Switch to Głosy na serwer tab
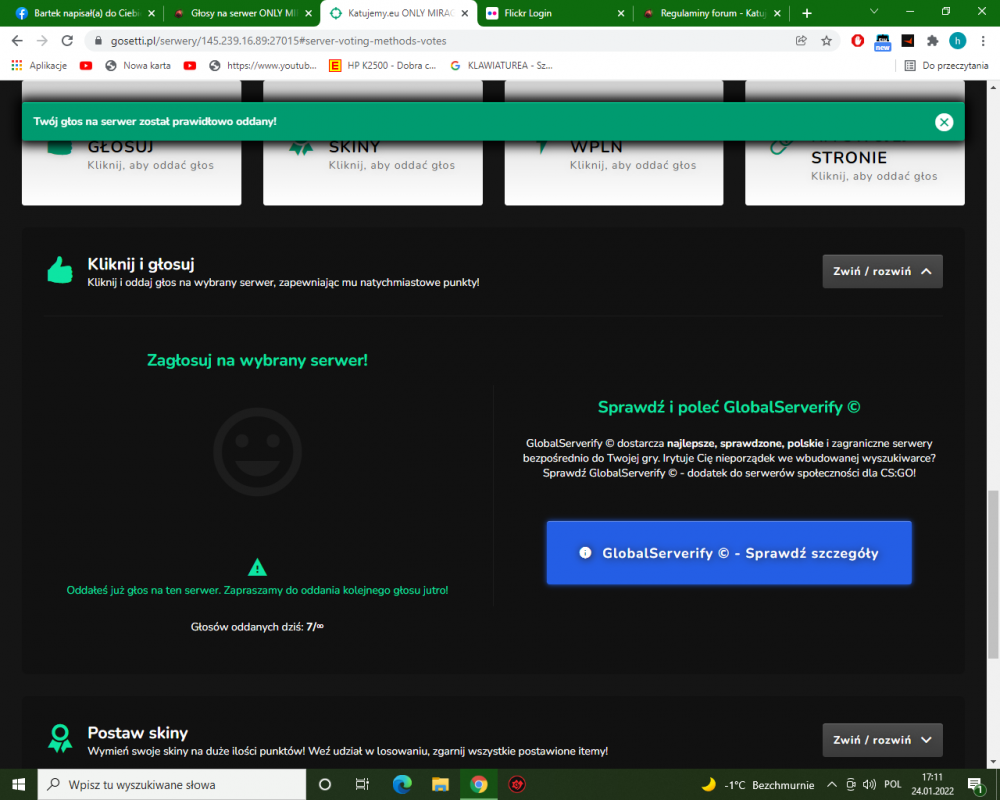This screenshot has width=1000, height=800. point(237,13)
